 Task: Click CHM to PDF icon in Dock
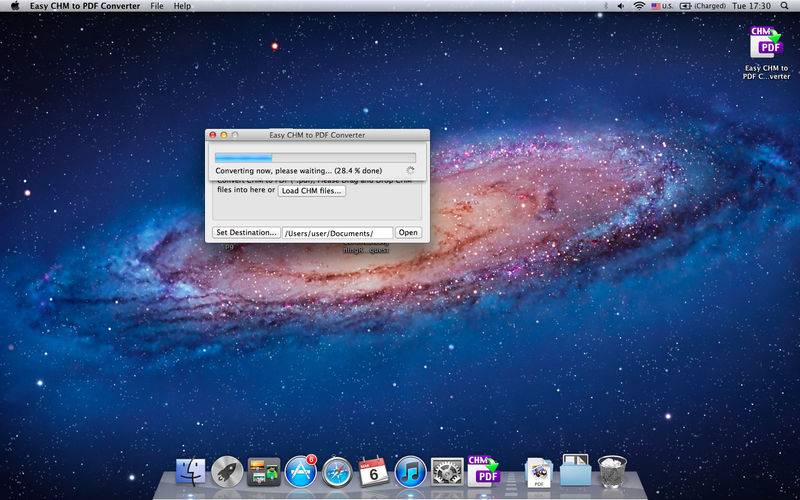point(484,470)
